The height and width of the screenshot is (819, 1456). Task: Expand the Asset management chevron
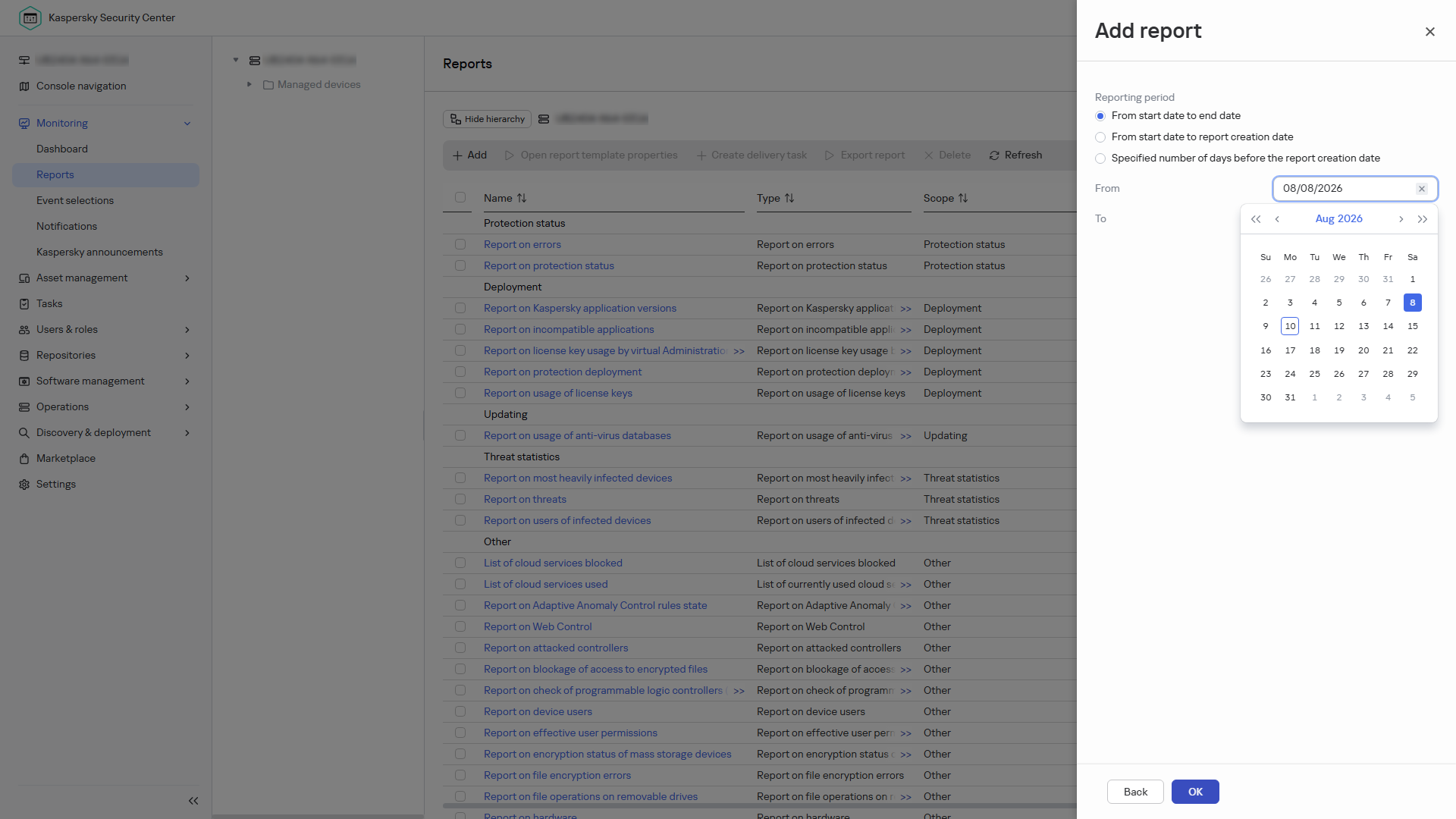187,278
